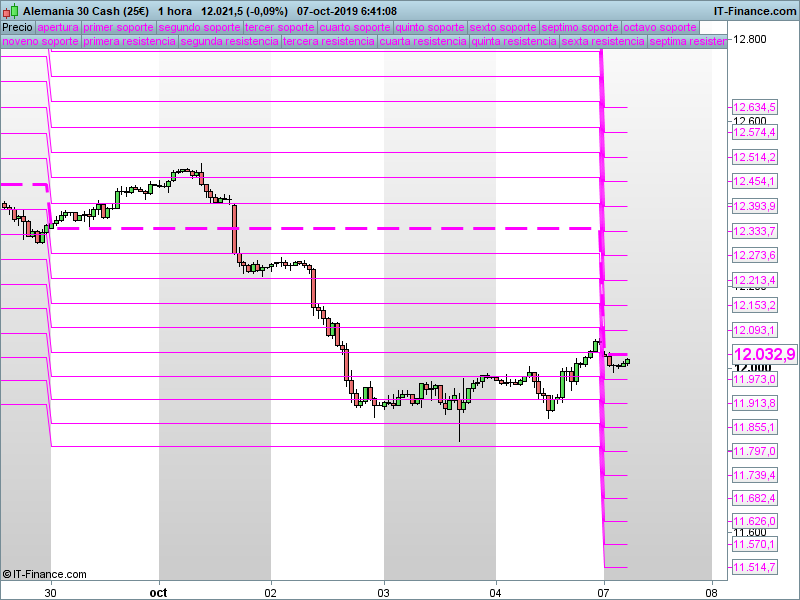800x600 pixels.
Task: Click the 12.213,4 price level tag
Action: pos(755,280)
